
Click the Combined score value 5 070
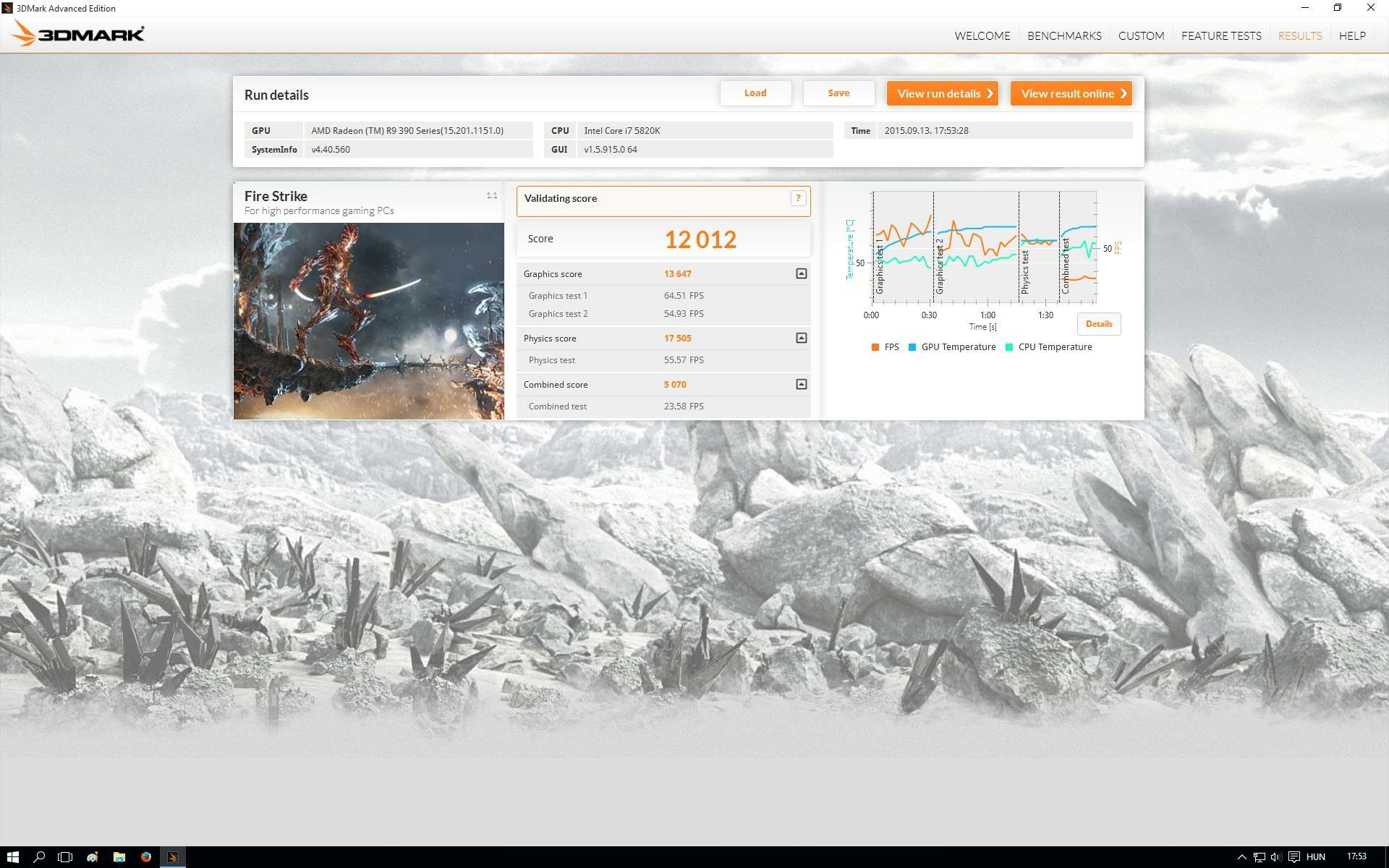click(675, 385)
